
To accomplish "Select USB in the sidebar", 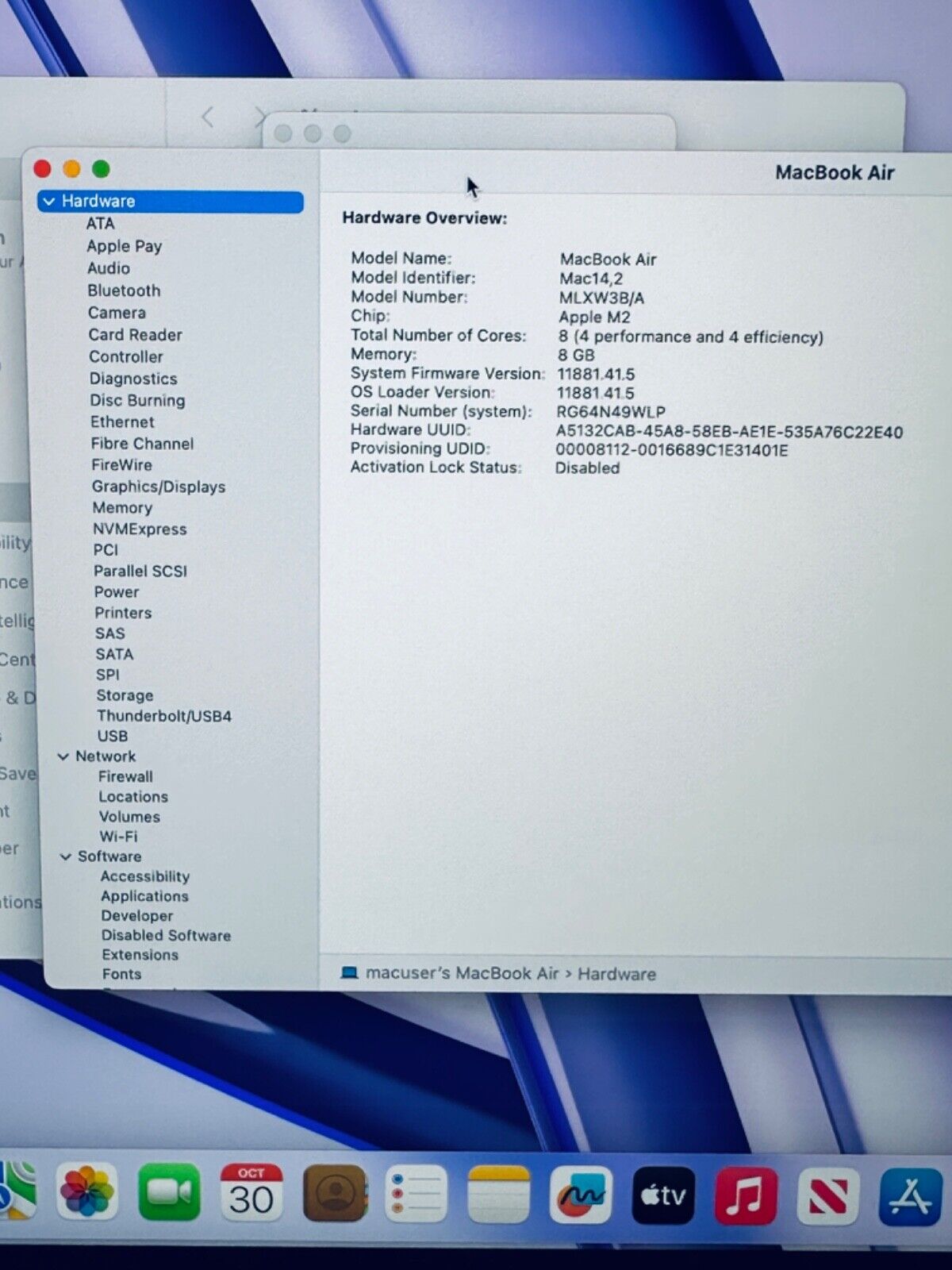I will click(113, 737).
